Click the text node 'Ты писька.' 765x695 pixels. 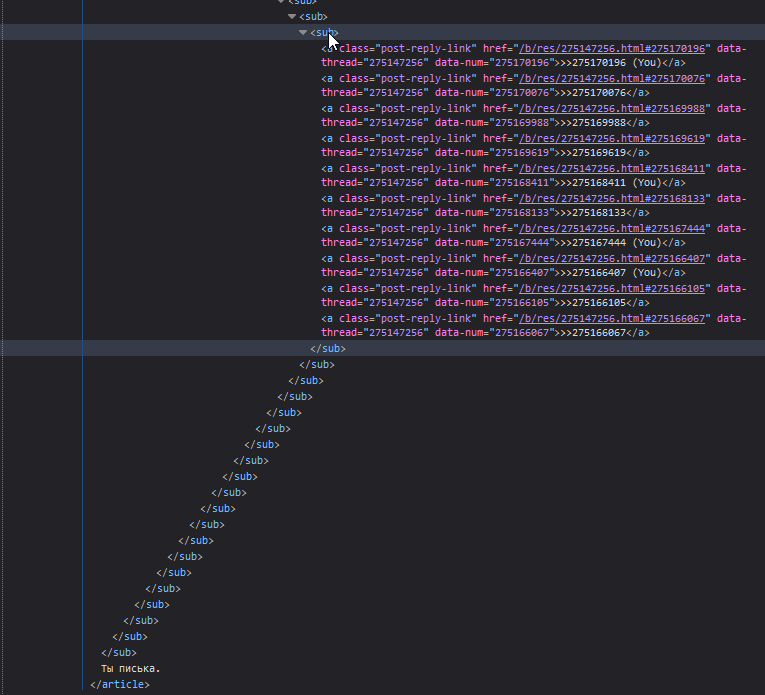[131, 669]
